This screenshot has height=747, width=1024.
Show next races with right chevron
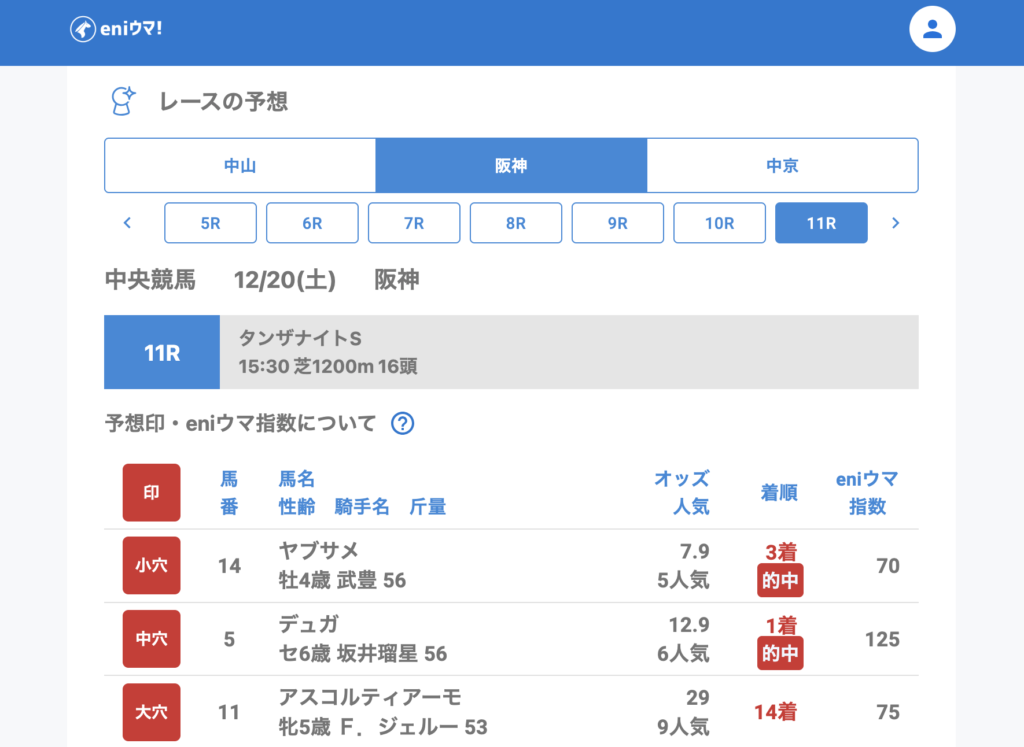click(895, 223)
